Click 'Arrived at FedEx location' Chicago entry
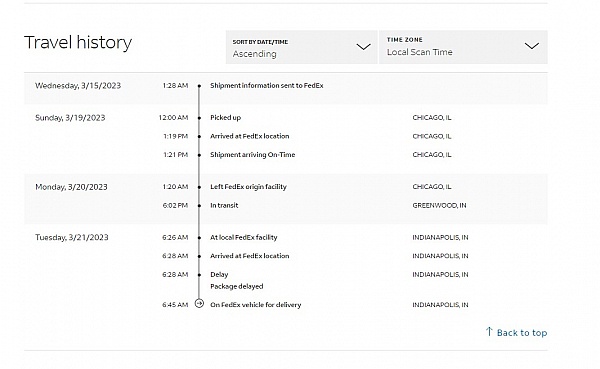This screenshot has width=600, height=369. click(249, 136)
